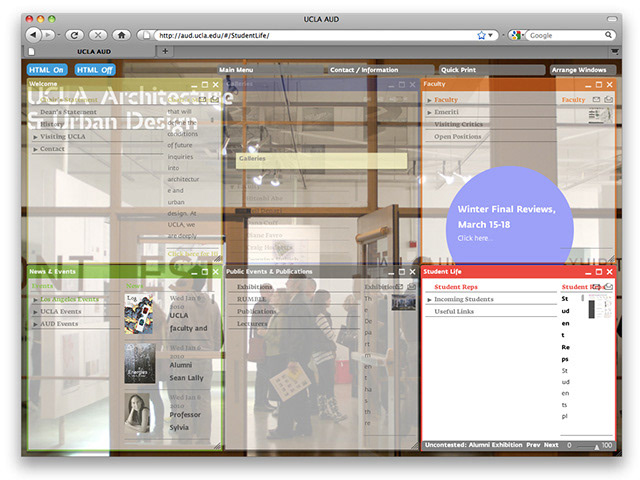
Task: Open the Professor Sylvia portrait thumbnail
Action: [x=138, y=413]
